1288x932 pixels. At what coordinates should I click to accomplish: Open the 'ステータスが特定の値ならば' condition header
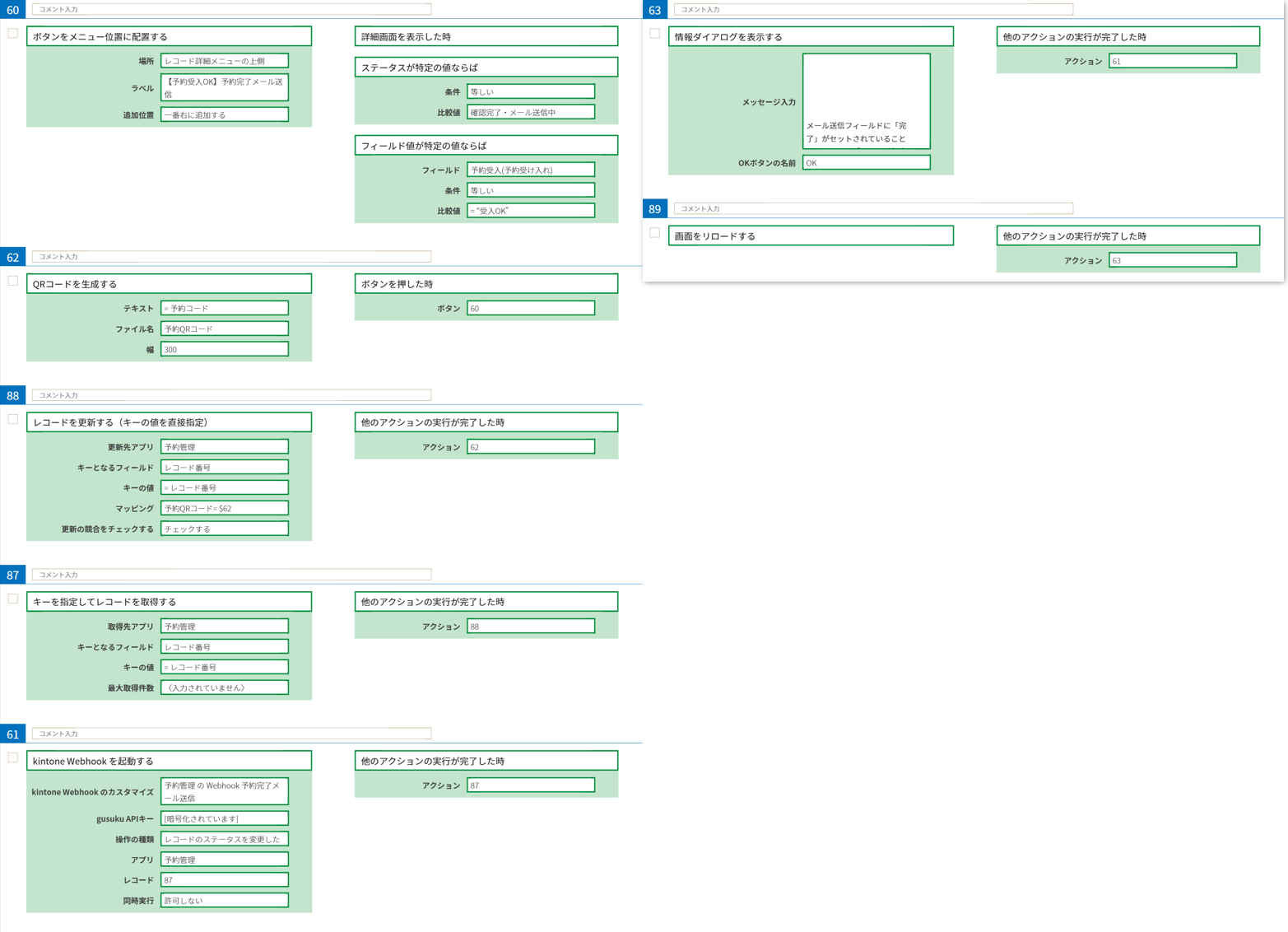click(486, 68)
